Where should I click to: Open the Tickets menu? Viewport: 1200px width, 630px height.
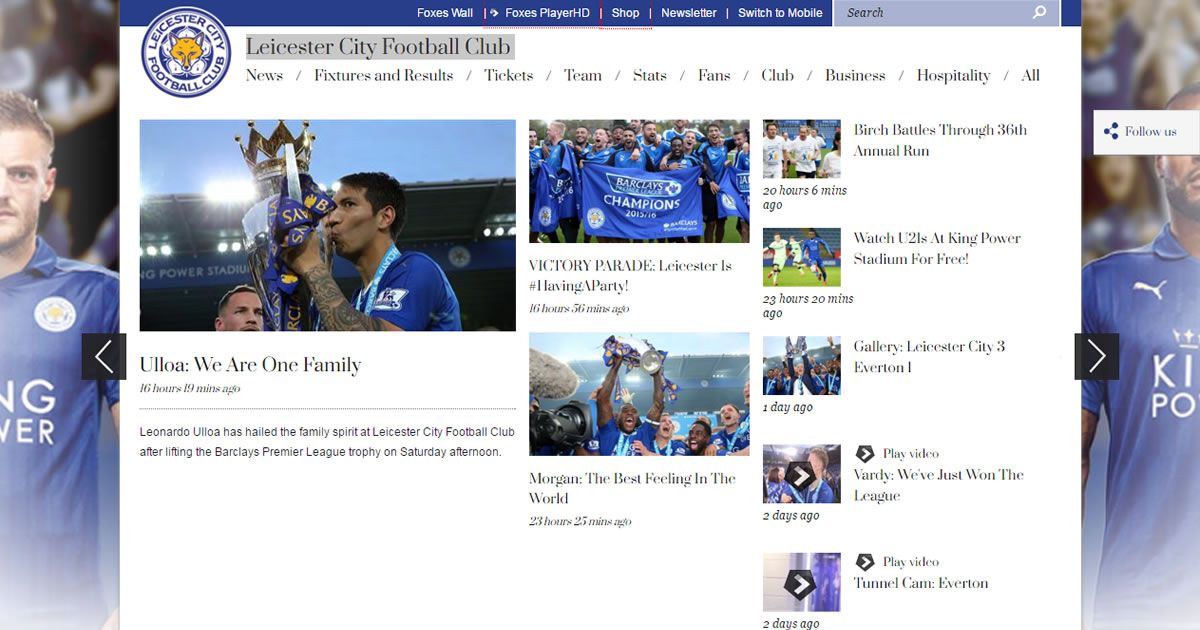(508, 75)
